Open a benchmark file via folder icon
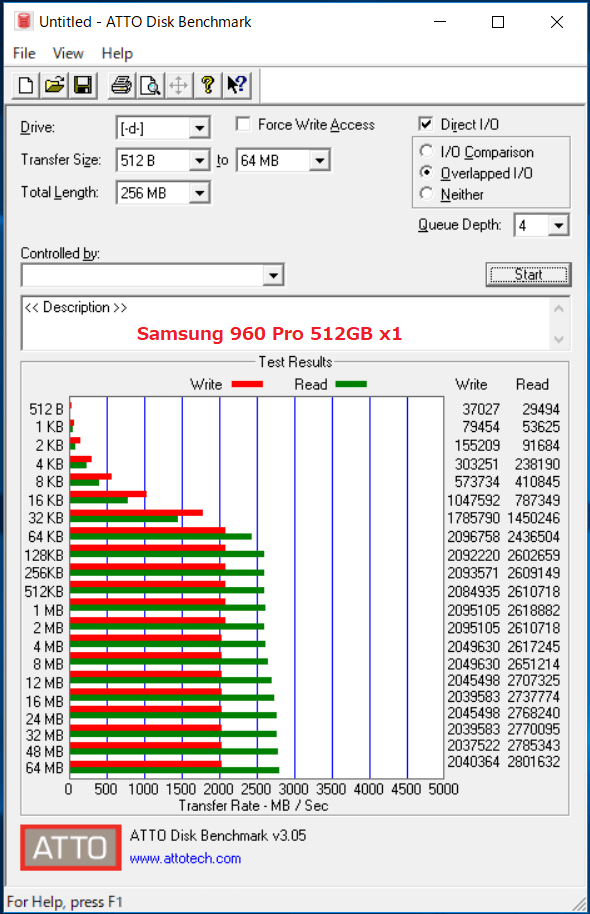The height and width of the screenshot is (914, 590). click(54, 86)
